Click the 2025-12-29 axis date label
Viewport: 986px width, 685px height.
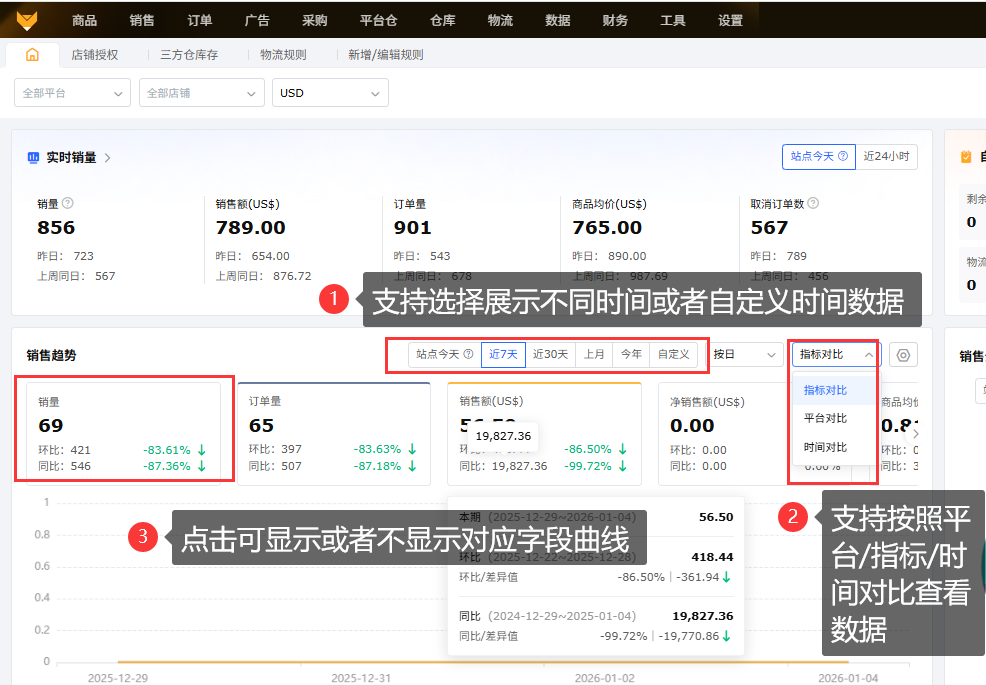(118, 678)
